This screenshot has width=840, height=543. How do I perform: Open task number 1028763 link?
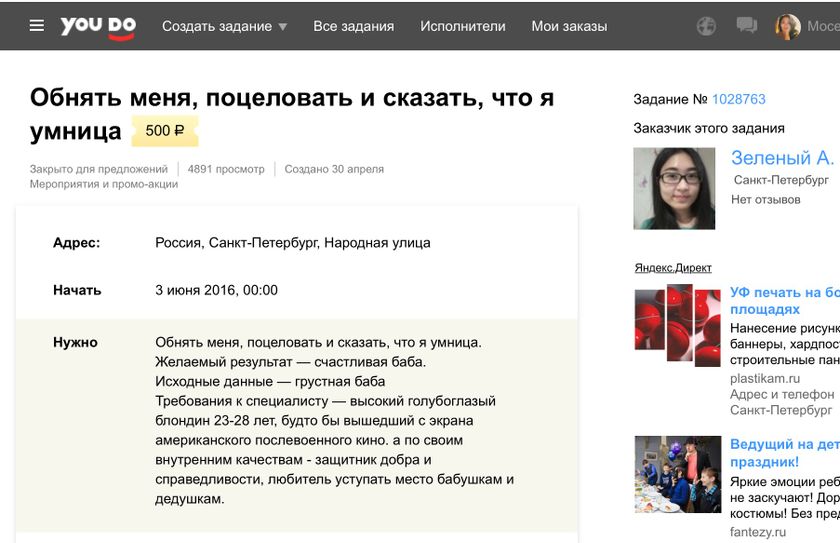pyautogui.click(x=738, y=99)
